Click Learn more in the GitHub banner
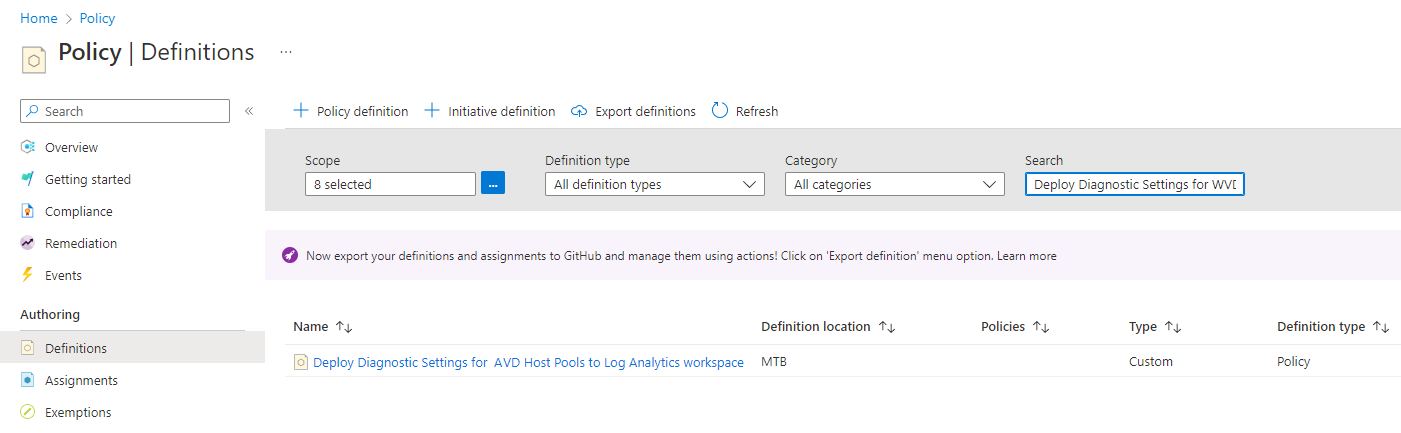 coord(1027,256)
